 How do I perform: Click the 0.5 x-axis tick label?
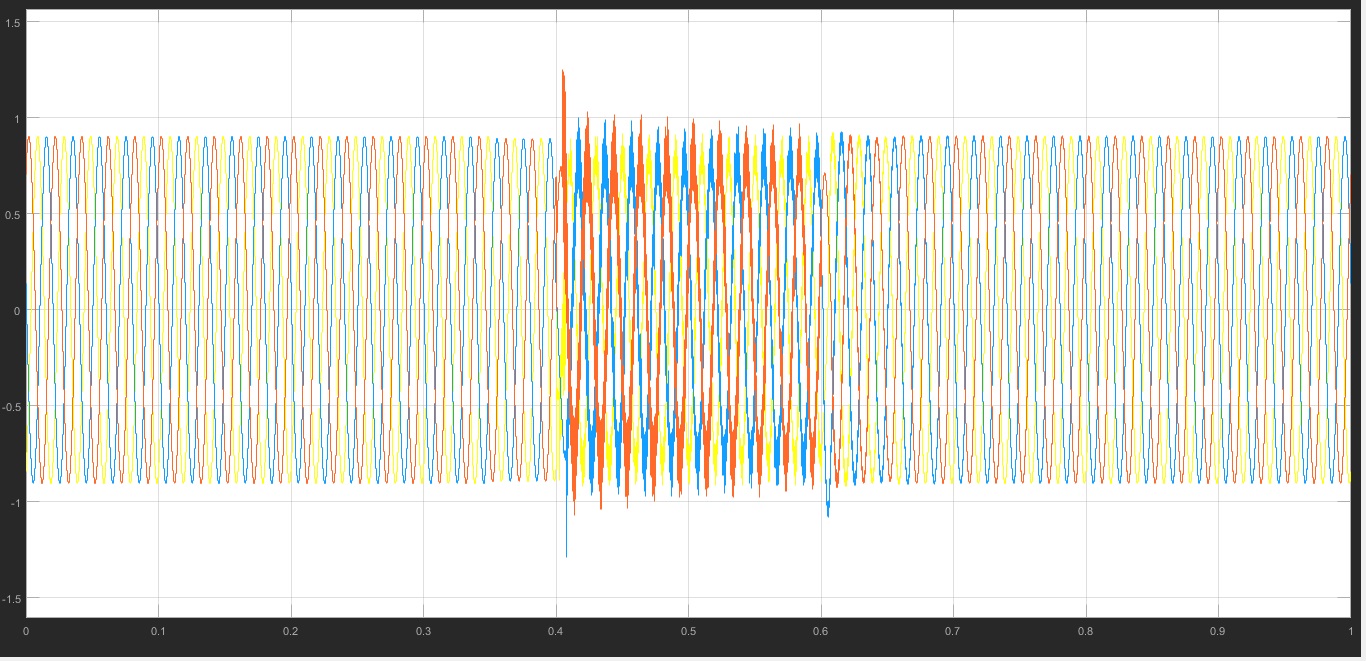coord(688,632)
